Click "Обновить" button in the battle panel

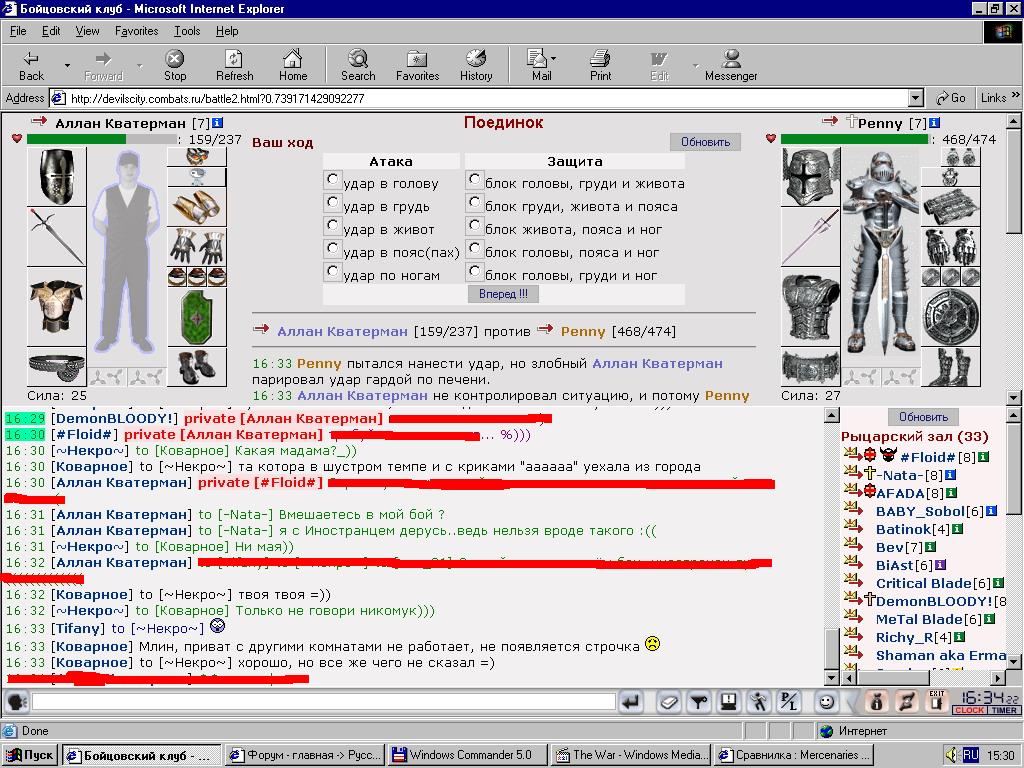click(705, 142)
